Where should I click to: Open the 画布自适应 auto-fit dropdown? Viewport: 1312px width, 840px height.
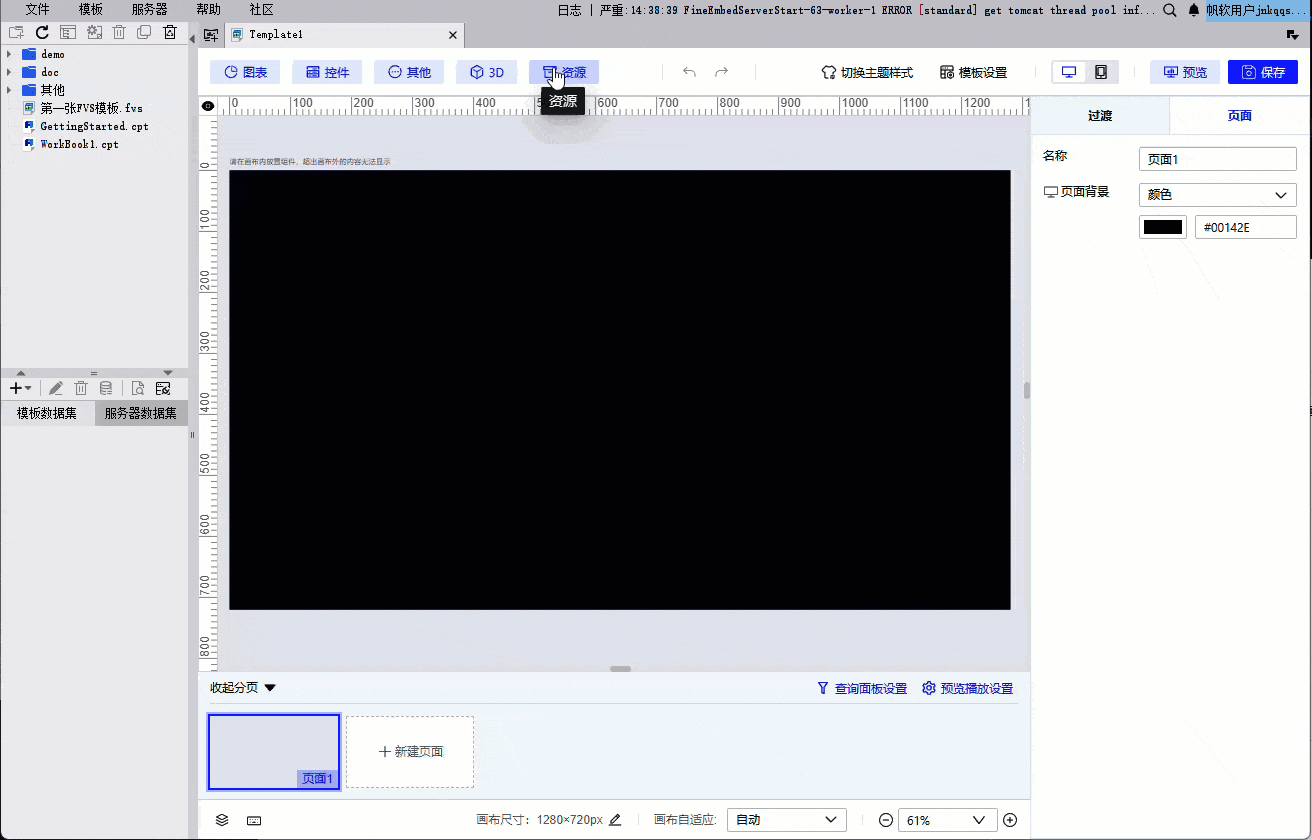[786, 819]
